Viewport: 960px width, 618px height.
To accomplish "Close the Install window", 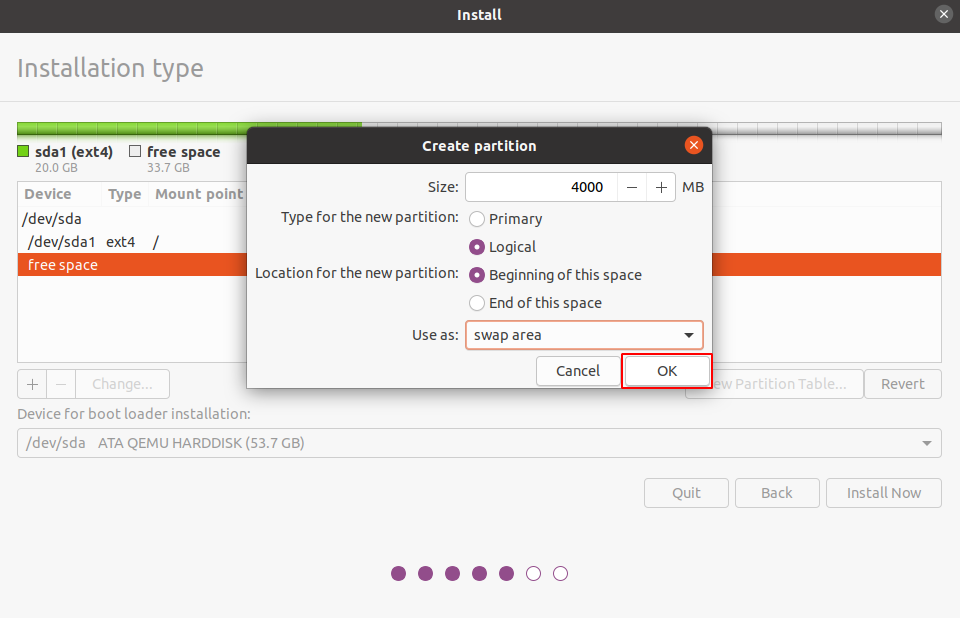I will tap(943, 15).
